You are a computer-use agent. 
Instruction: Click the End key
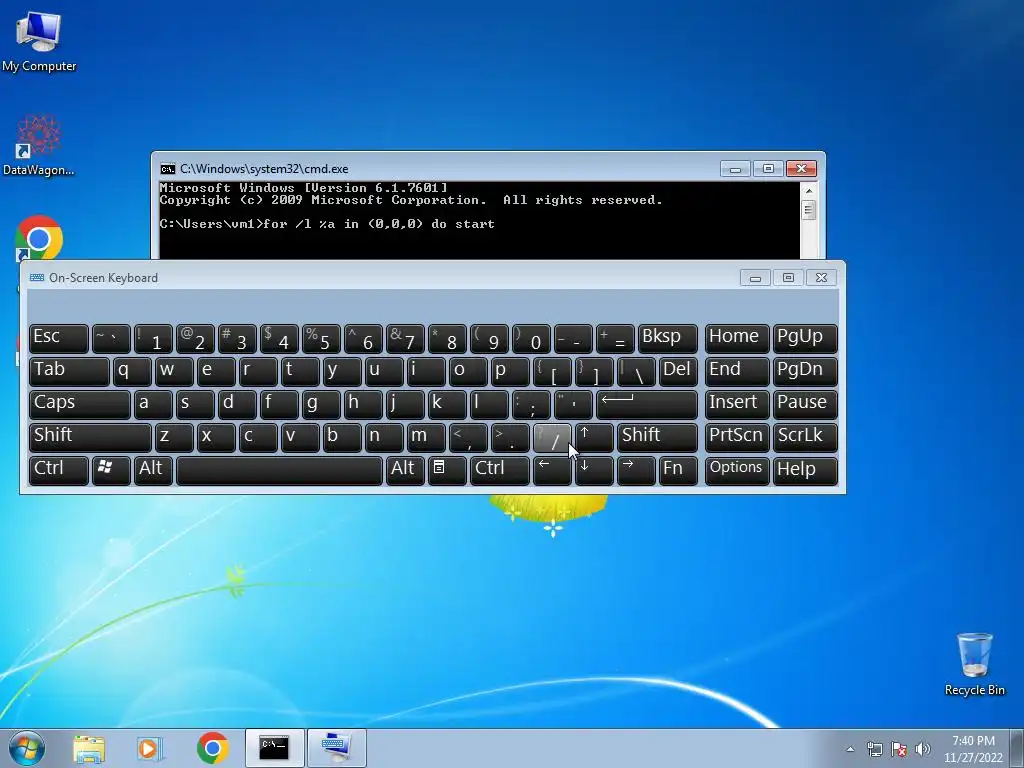[737, 372]
